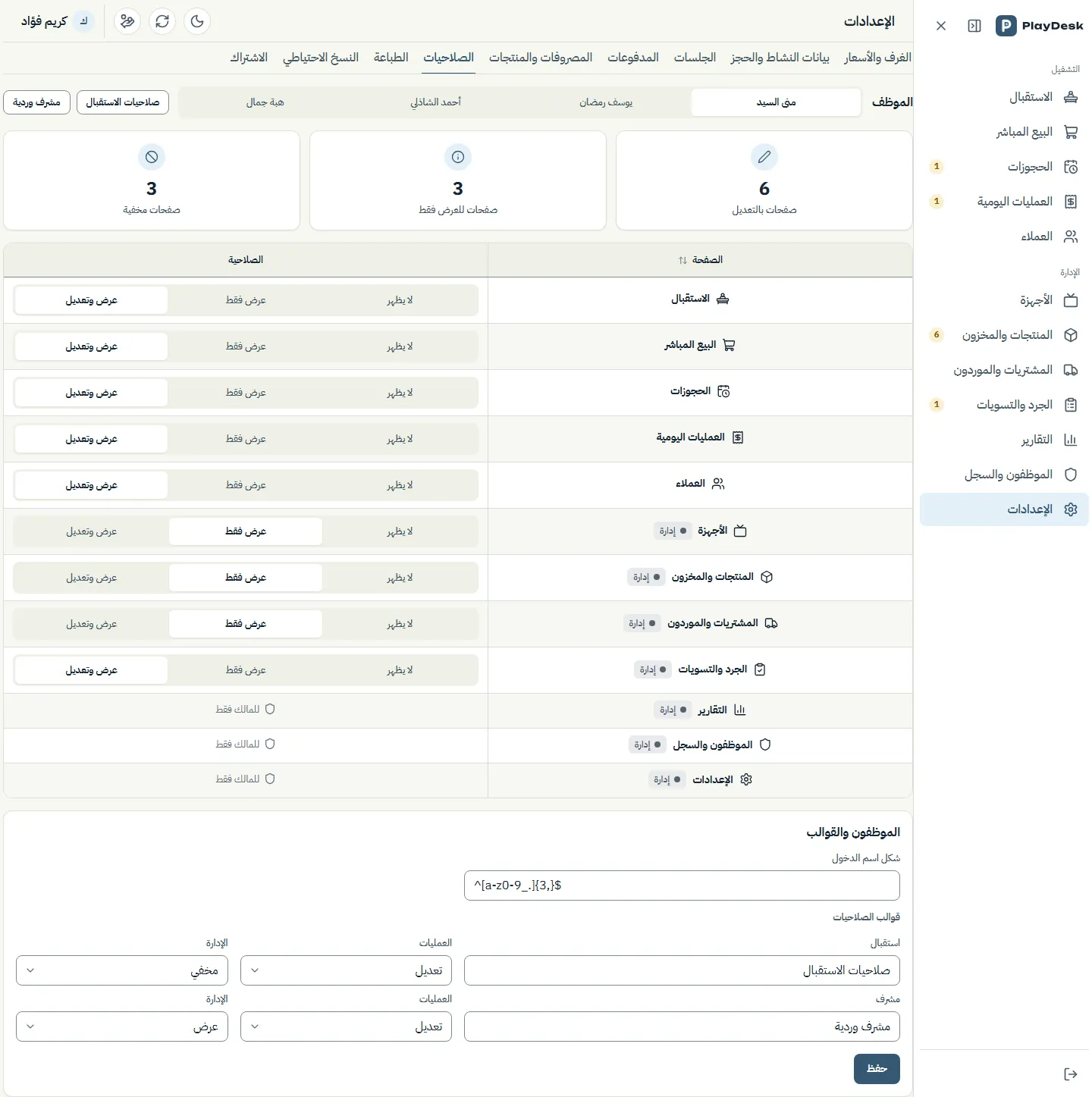Click the refresh icon in the header
Image resolution: width=1092 pixels, height=1097 pixels.
[162, 21]
